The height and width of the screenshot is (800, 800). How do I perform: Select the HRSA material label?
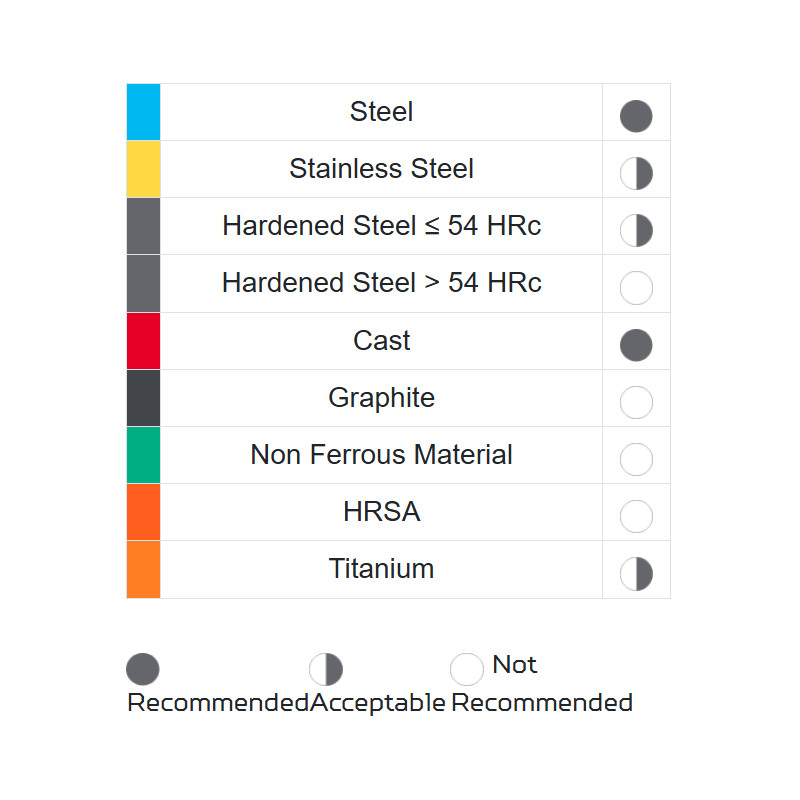click(x=381, y=512)
